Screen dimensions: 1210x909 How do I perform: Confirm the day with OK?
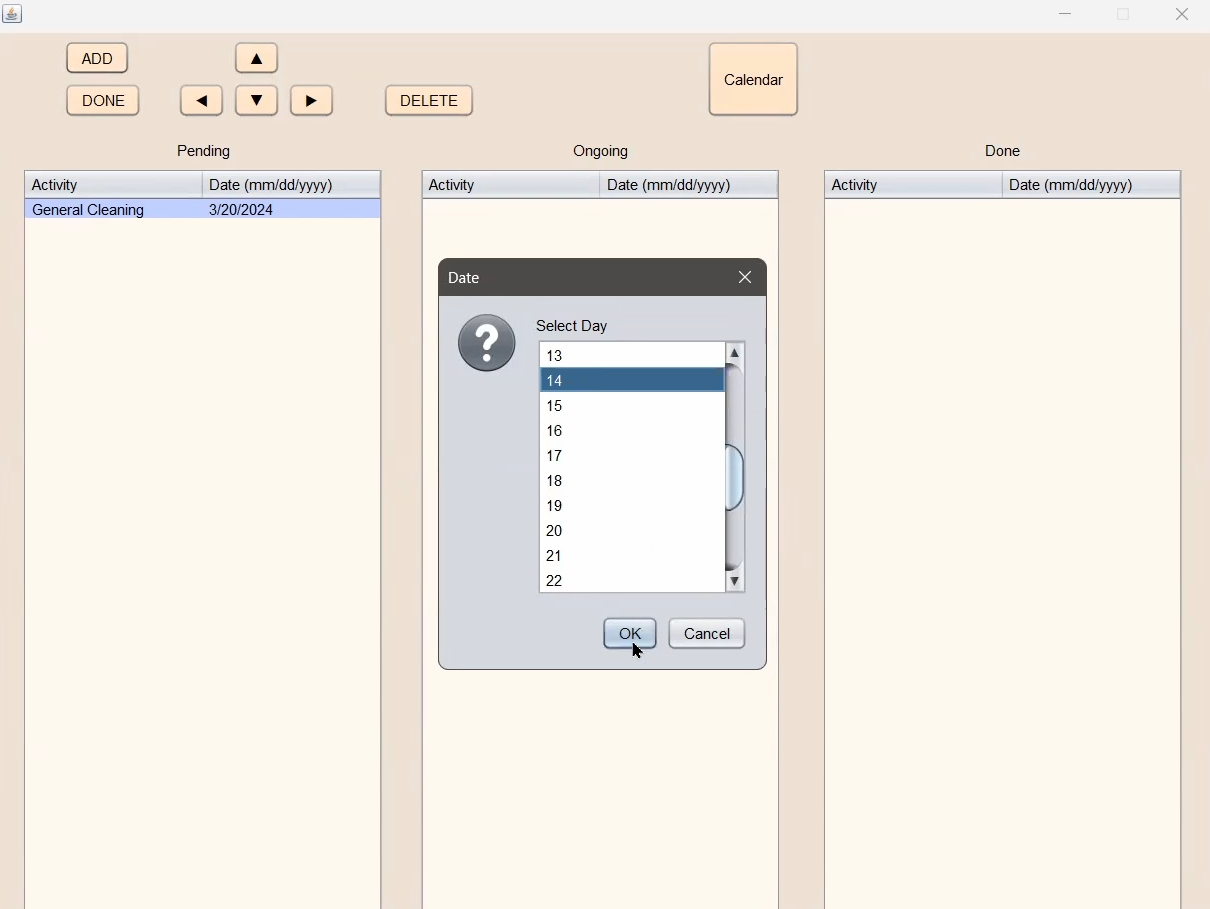click(630, 633)
